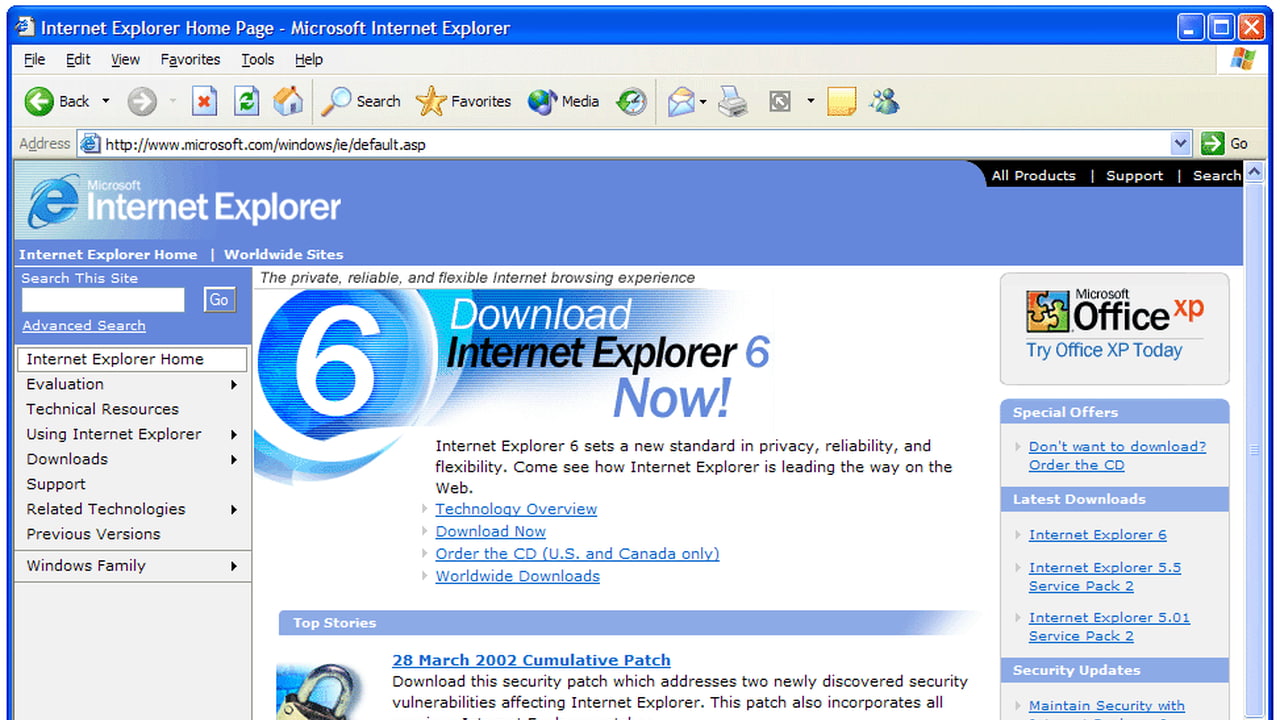Open the Help menu
1280x720 pixels.
tap(308, 60)
